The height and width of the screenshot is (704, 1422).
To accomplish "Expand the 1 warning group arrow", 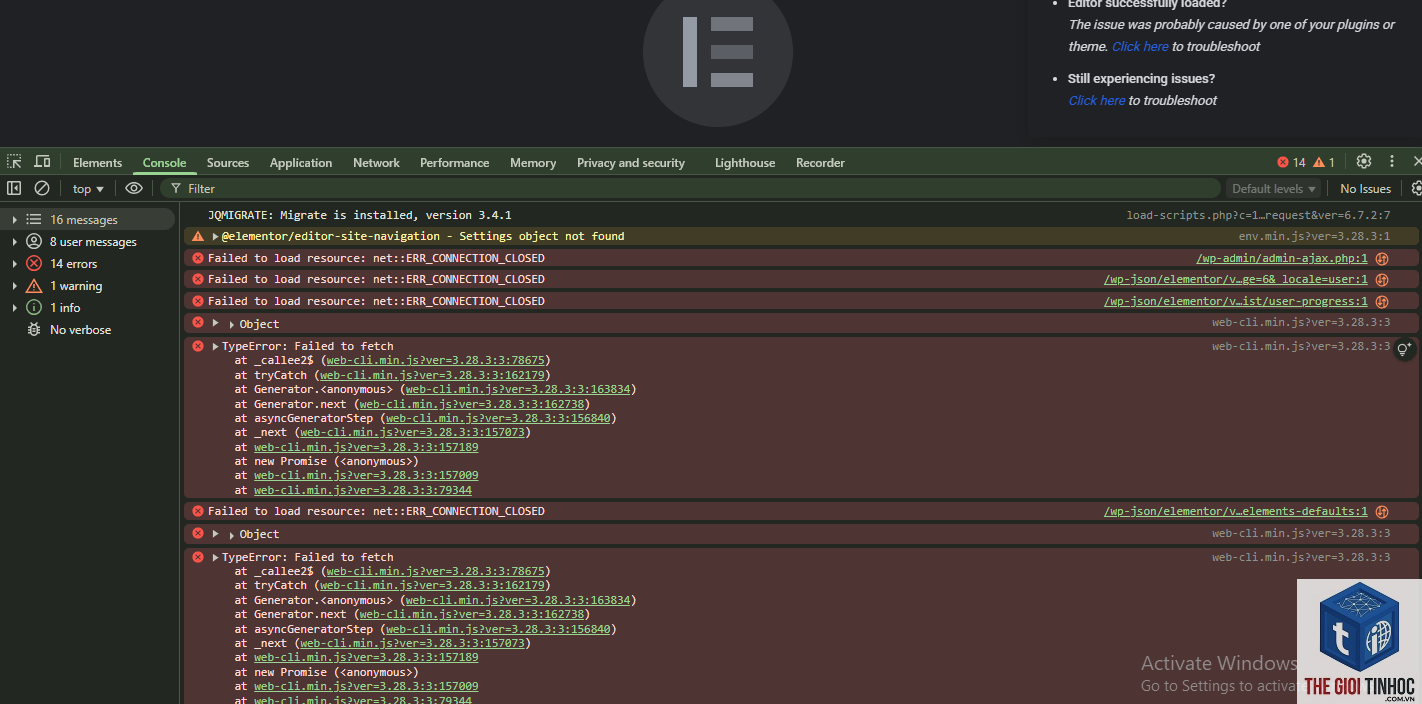I will tap(14, 285).
